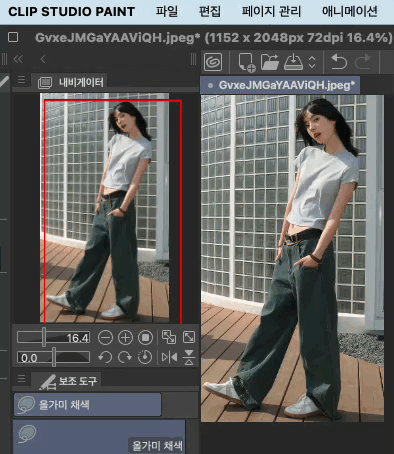Save the document with tray-arrow icon
The width and height of the screenshot is (394, 454).
(x=293, y=62)
